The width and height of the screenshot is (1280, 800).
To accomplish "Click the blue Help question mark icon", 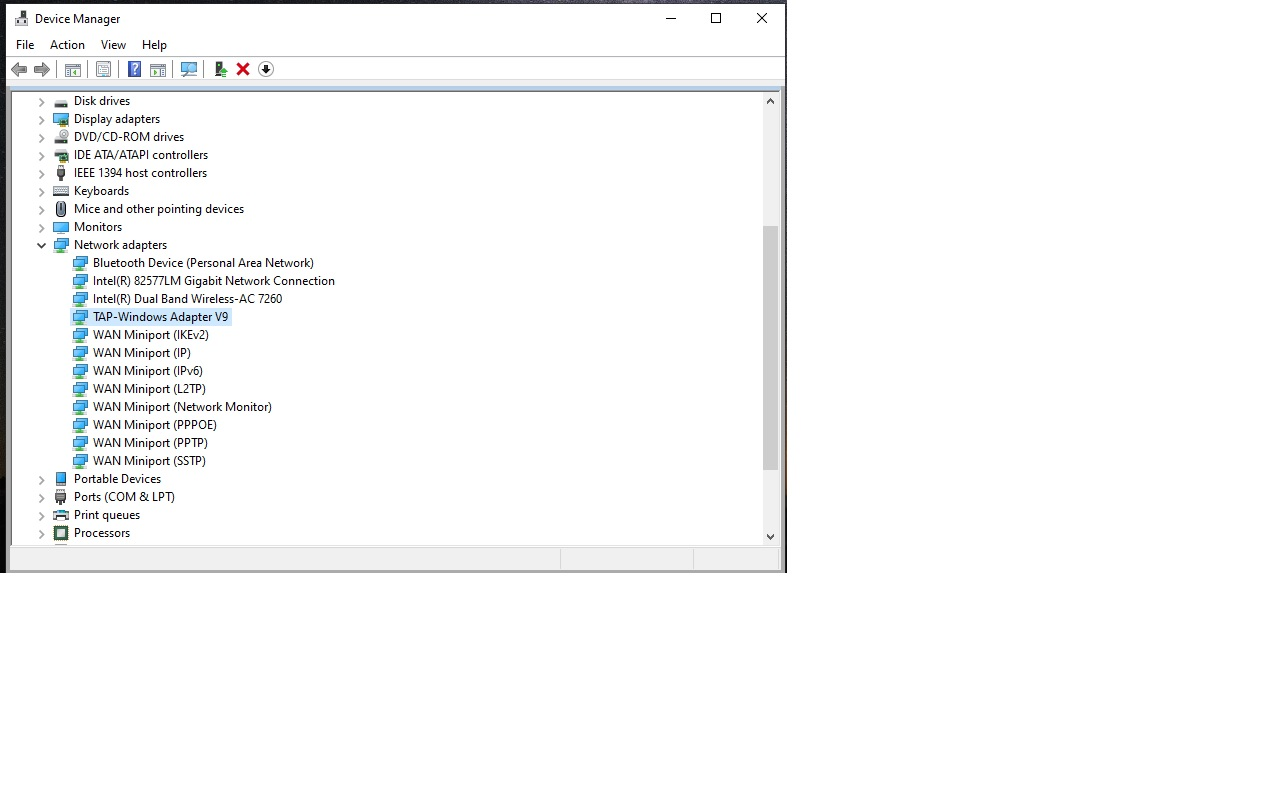I will [x=134, y=69].
